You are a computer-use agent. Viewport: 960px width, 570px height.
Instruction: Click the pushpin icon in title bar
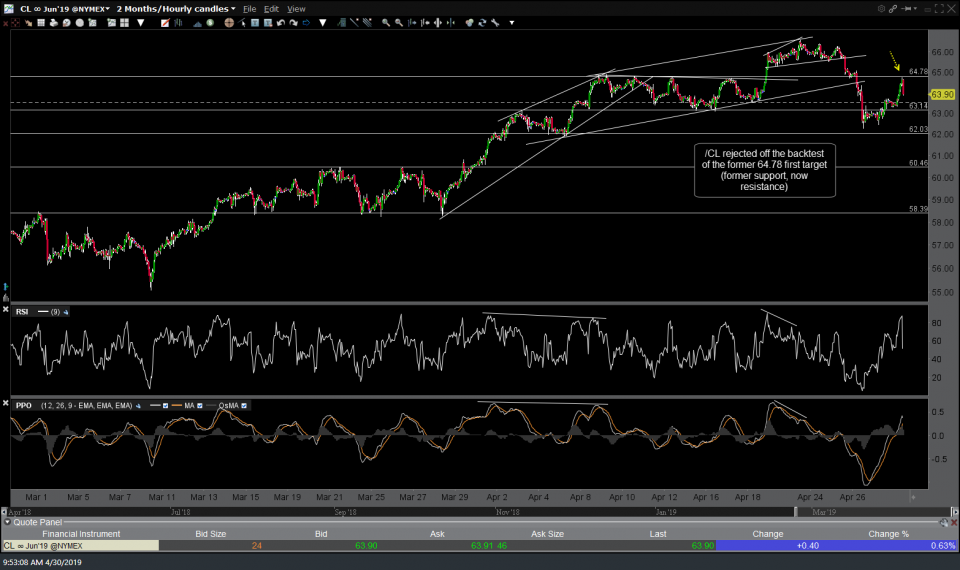(x=907, y=9)
